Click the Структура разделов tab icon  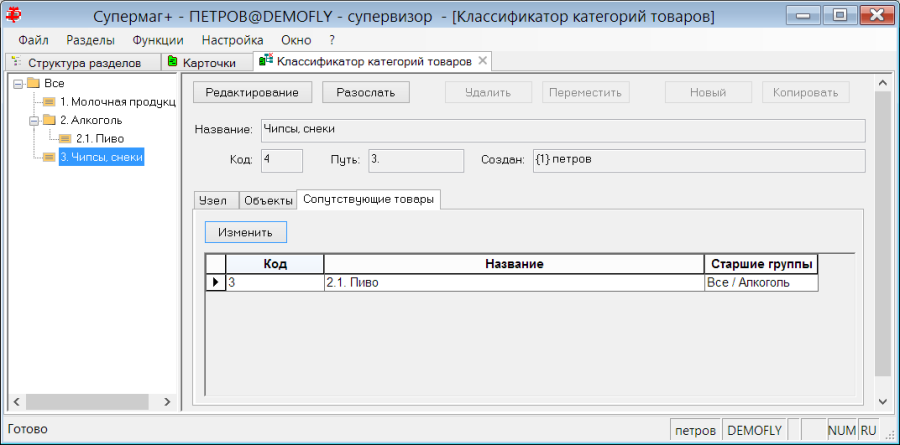tap(15, 61)
